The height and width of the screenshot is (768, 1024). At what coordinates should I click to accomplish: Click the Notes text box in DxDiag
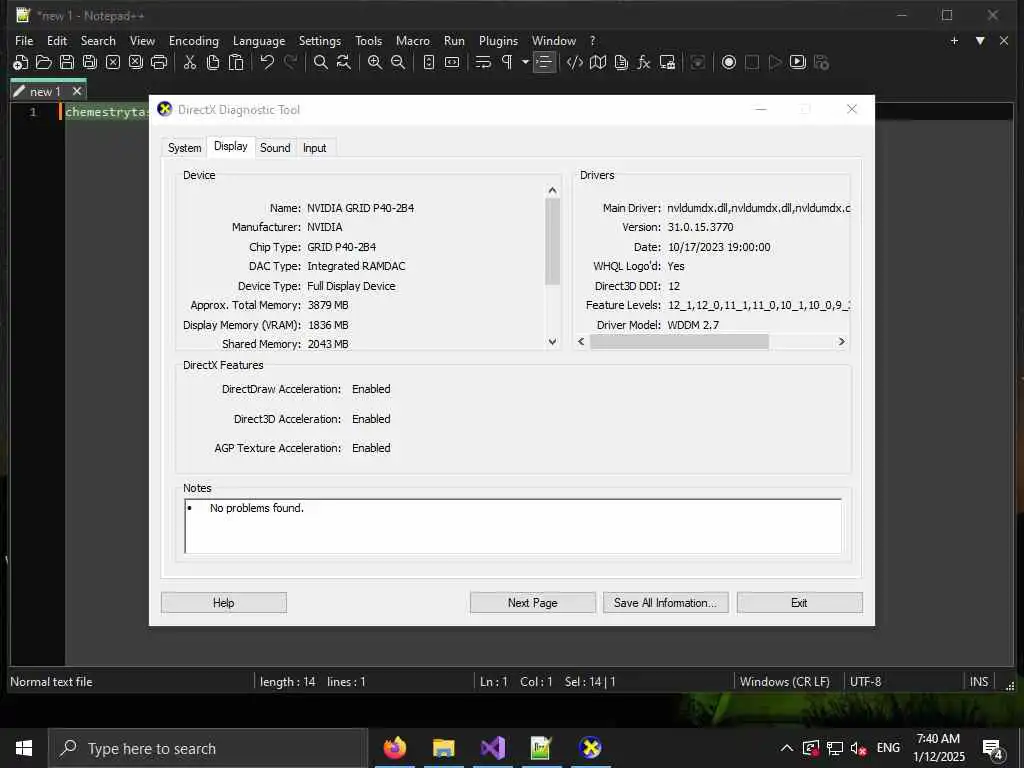[513, 526]
